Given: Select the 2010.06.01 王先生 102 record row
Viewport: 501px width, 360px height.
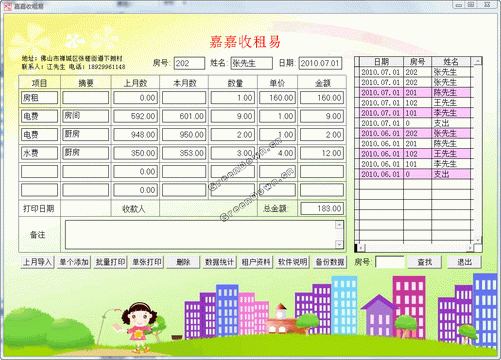Looking at the screenshot, I should point(415,154).
